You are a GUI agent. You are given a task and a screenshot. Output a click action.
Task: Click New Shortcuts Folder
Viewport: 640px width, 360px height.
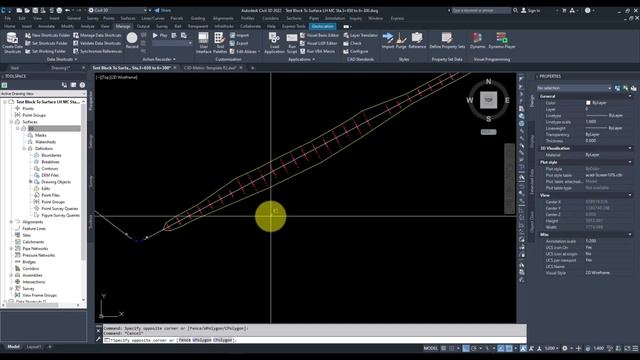click(x=47, y=36)
